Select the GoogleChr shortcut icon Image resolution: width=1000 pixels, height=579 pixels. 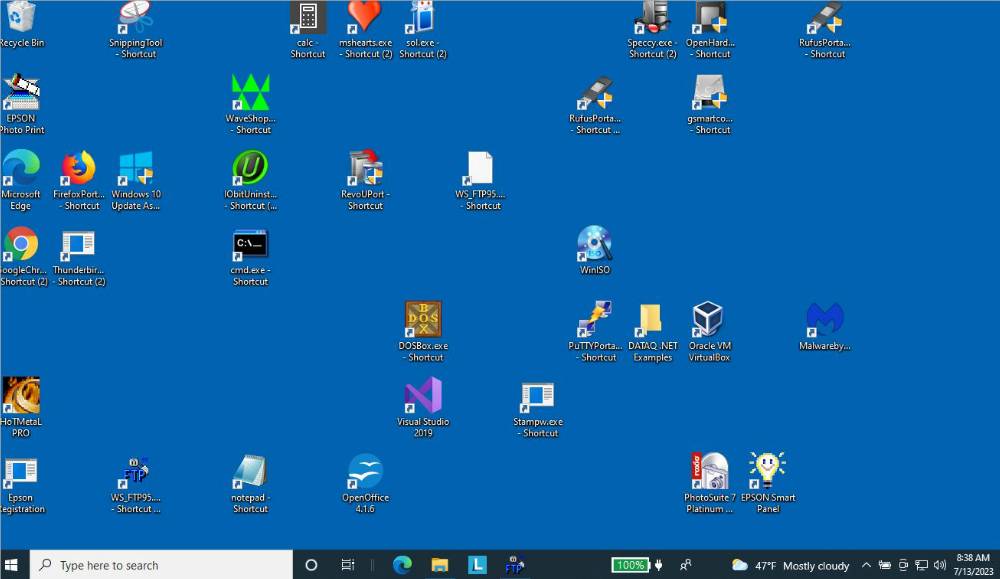[x=23, y=256]
